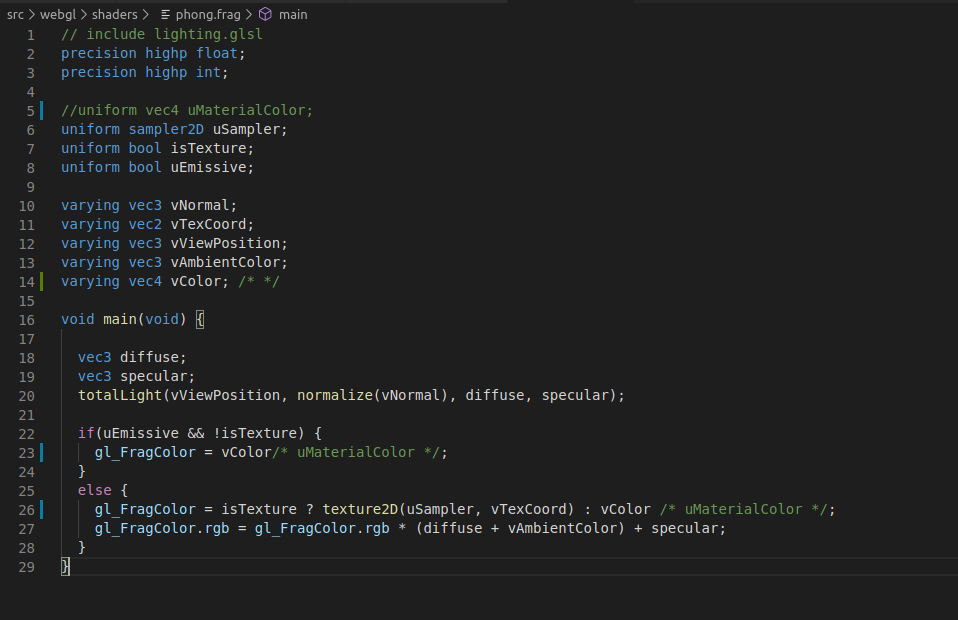The image size is (958, 620).
Task: Click 'gl_FragColor.rgb' at start of line 27
Action: pyautogui.click(x=162, y=528)
